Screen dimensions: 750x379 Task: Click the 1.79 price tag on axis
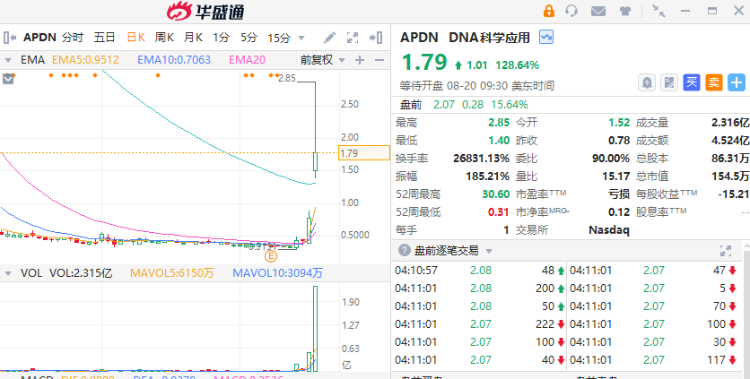click(364, 153)
